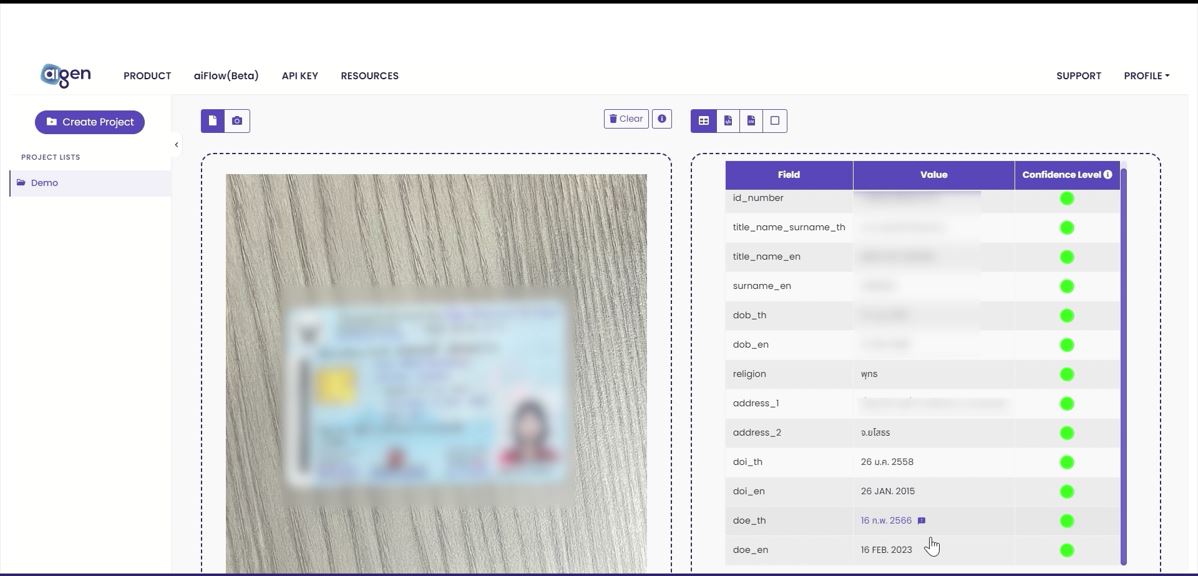1198x576 pixels.
Task: Select the camera capture icon
Action: coord(234,120)
